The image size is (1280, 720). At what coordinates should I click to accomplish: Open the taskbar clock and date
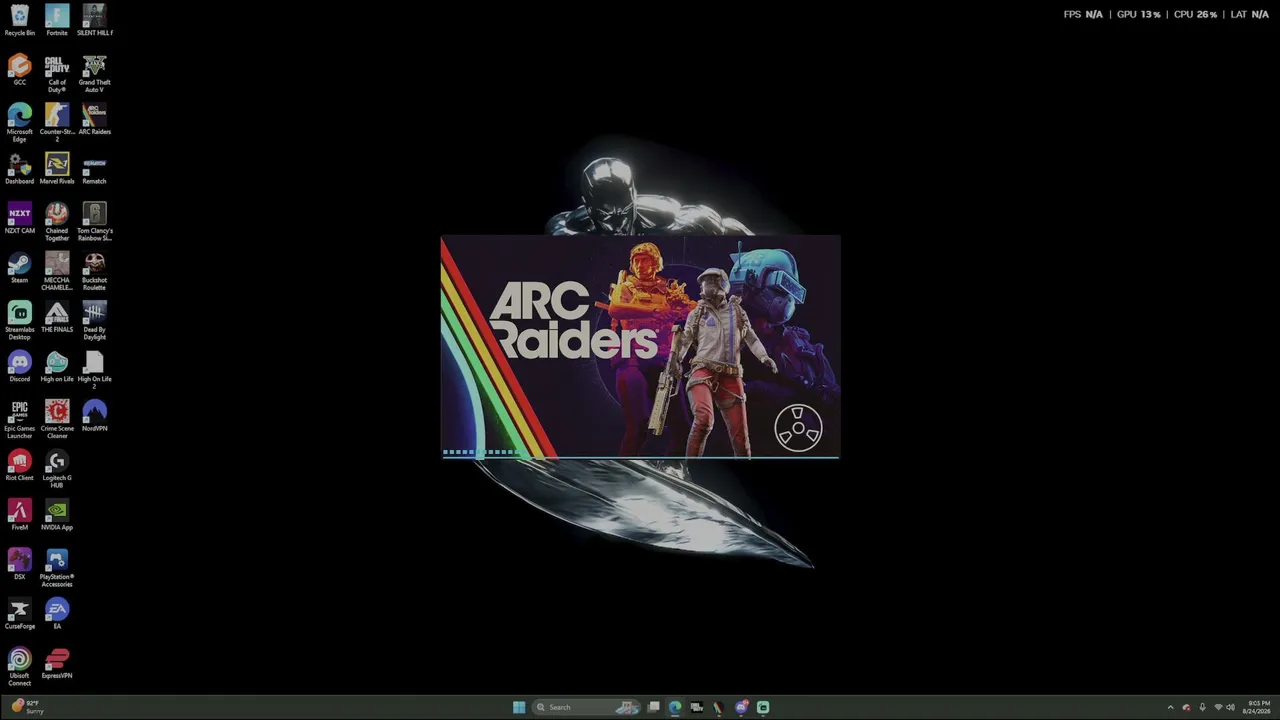[1257, 707]
